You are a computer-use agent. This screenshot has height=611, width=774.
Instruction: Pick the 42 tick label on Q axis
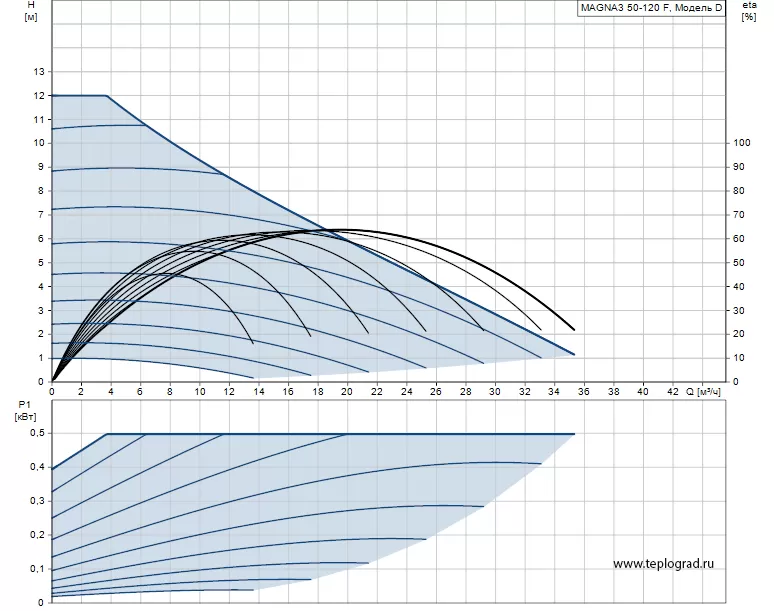tap(673, 392)
